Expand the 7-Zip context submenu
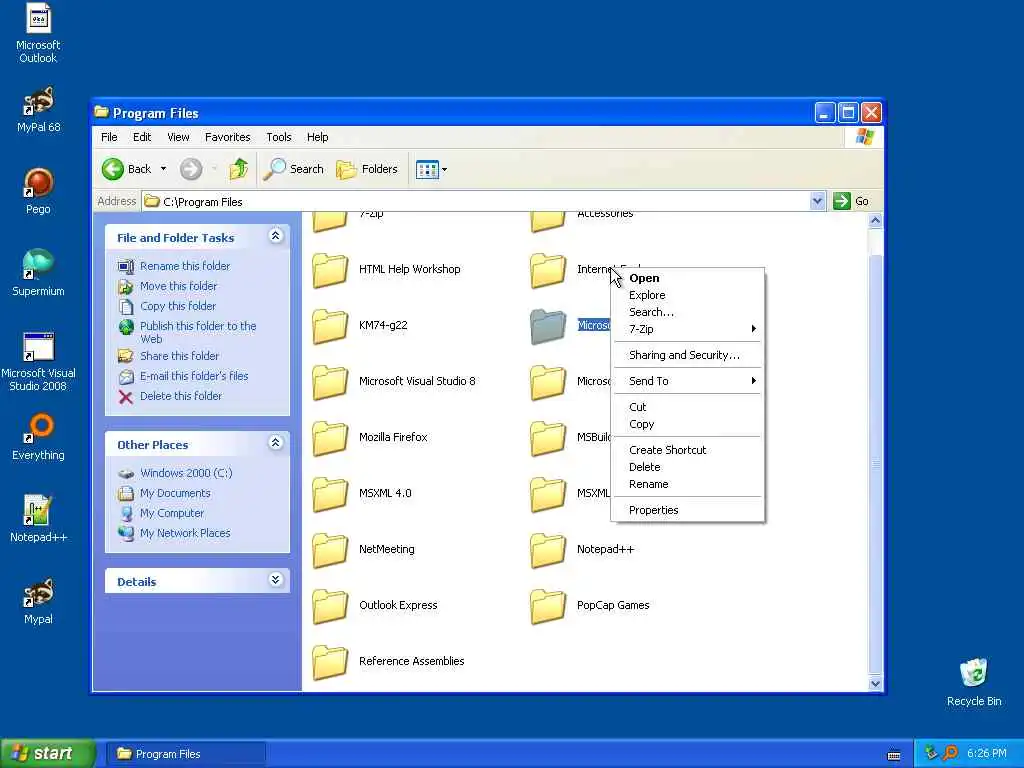The image size is (1024, 768). tap(688, 329)
